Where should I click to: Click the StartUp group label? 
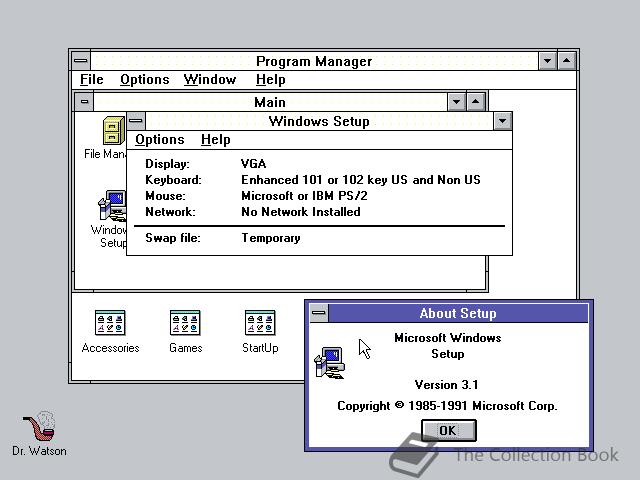pos(260,348)
